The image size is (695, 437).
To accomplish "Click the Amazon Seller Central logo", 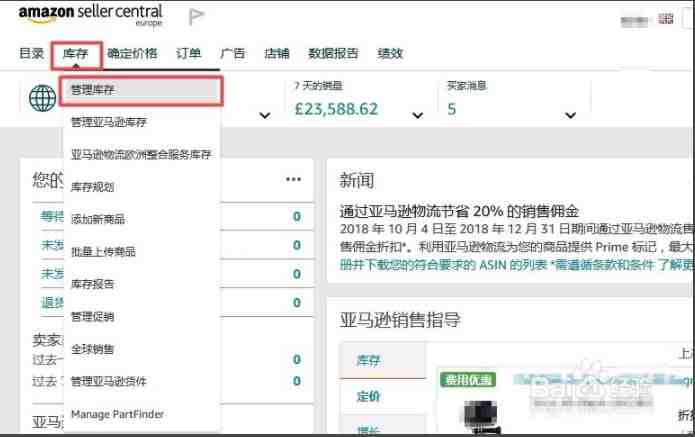I will pos(91,15).
